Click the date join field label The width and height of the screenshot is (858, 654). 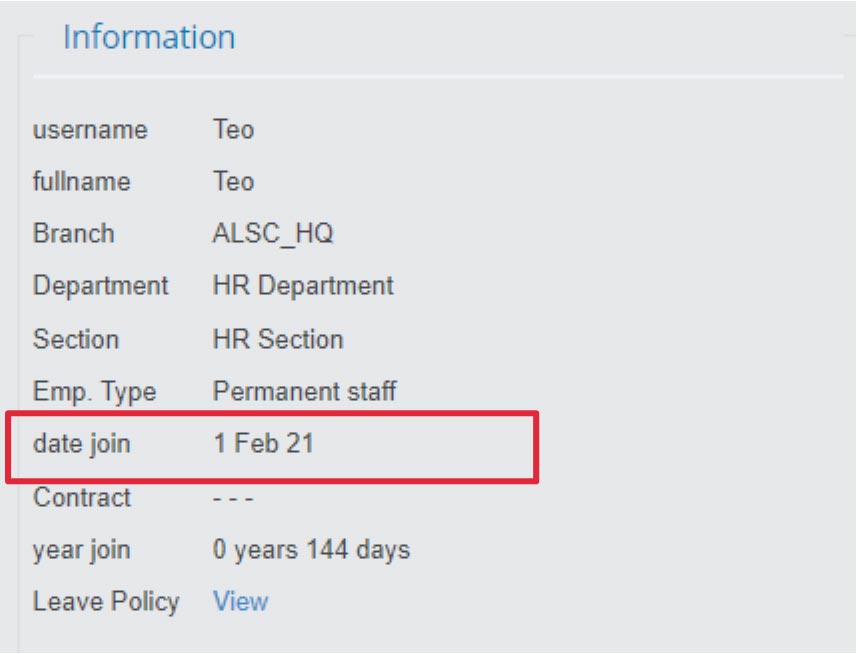(82, 444)
